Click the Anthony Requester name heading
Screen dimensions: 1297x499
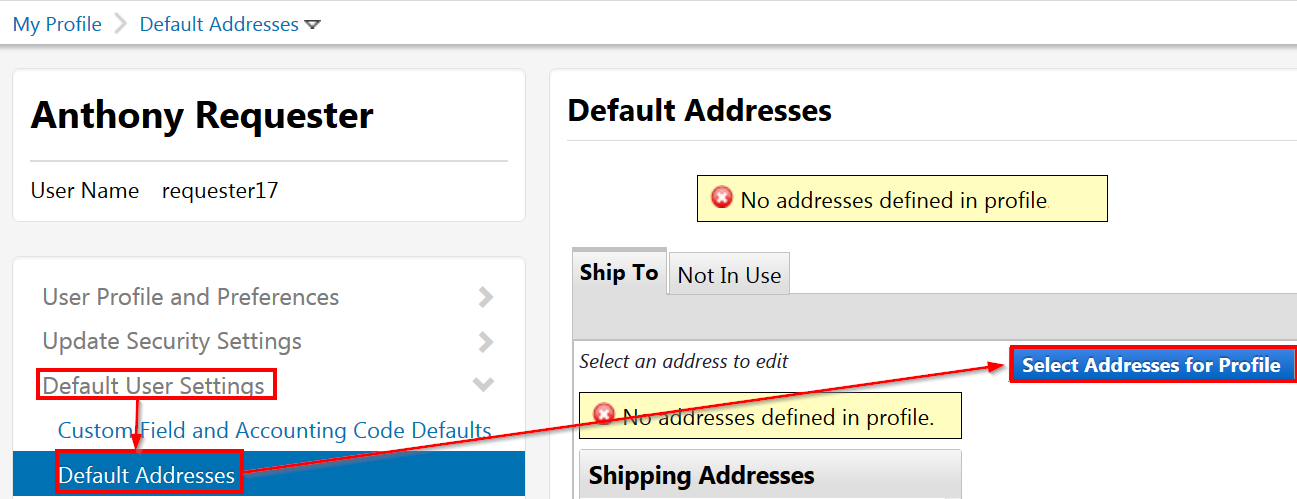click(202, 115)
